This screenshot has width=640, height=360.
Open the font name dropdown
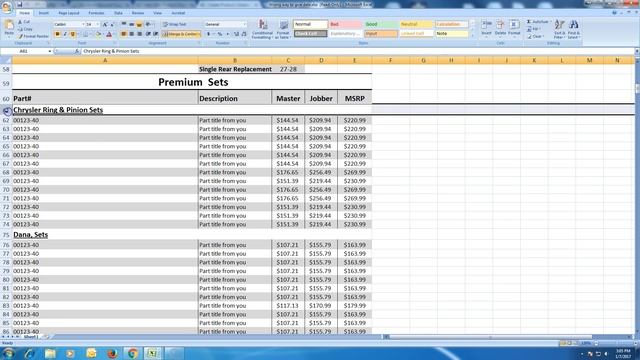(x=83, y=24)
